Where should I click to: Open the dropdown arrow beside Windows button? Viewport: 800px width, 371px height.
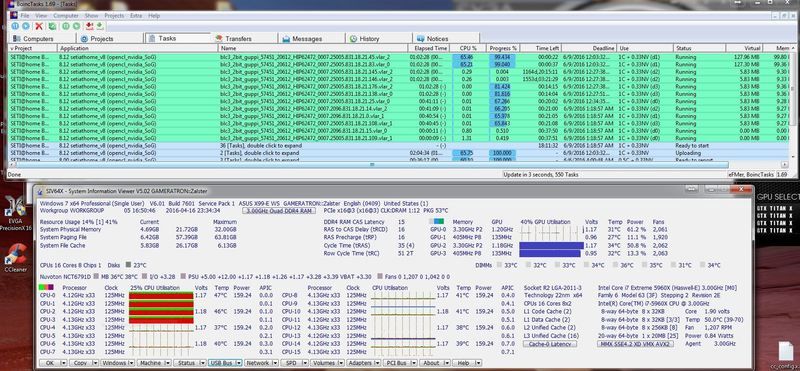[131, 363]
